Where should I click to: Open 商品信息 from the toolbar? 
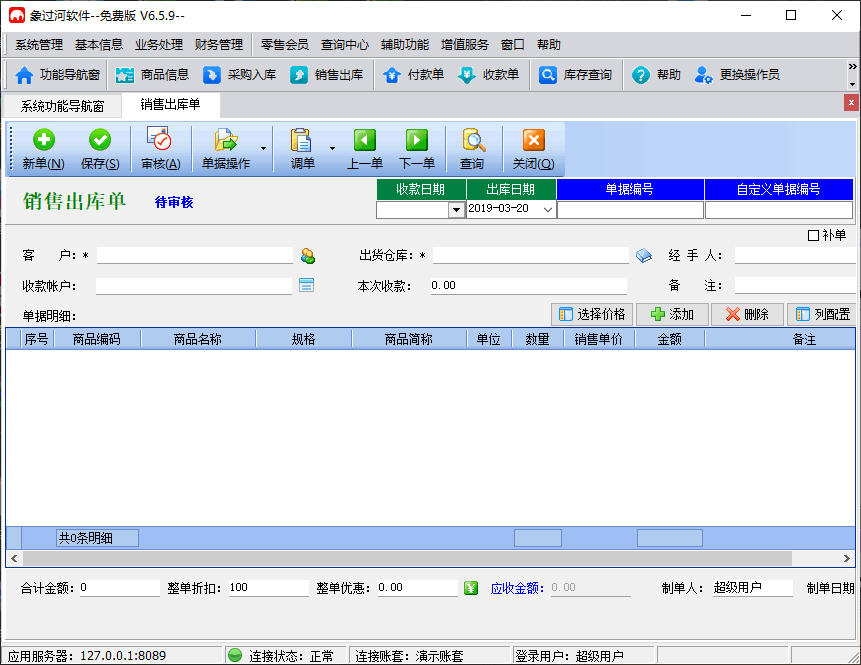point(152,75)
